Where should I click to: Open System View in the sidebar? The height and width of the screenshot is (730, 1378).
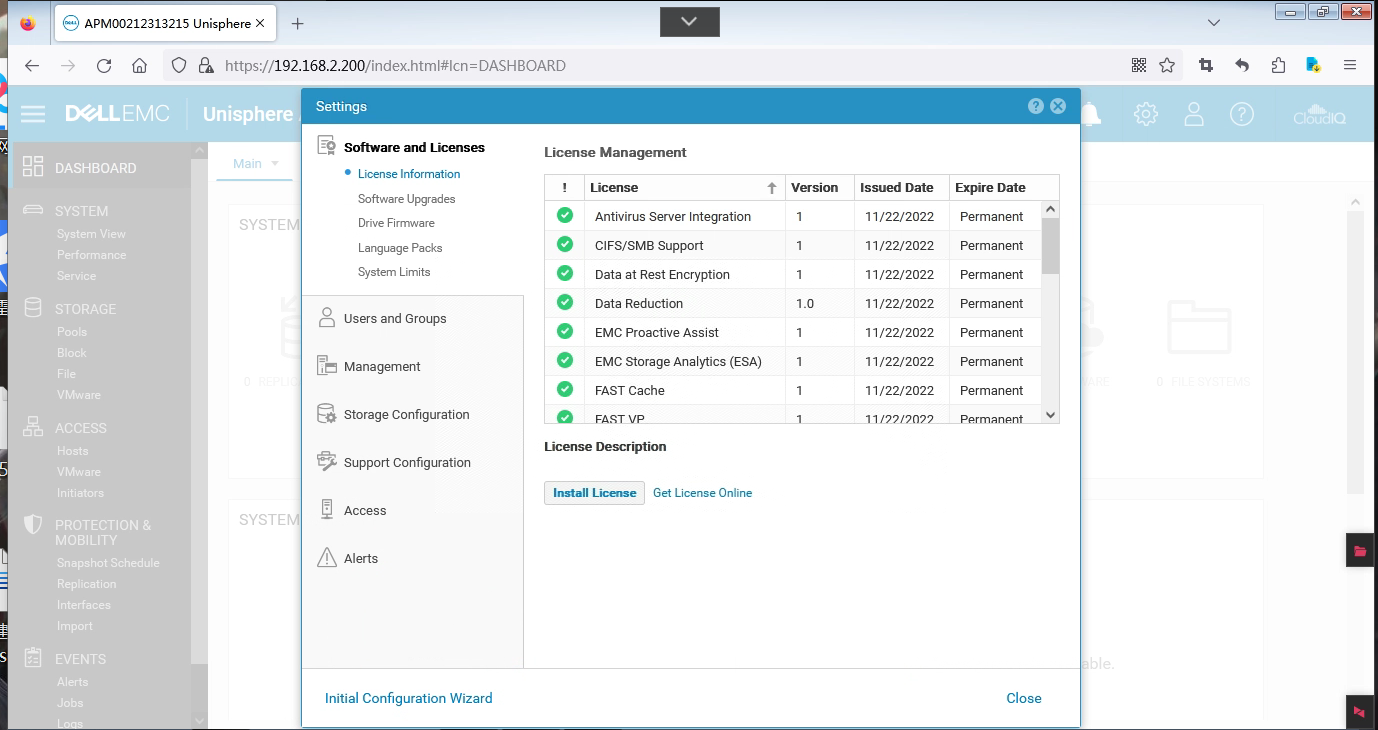click(x=91, y=234)
